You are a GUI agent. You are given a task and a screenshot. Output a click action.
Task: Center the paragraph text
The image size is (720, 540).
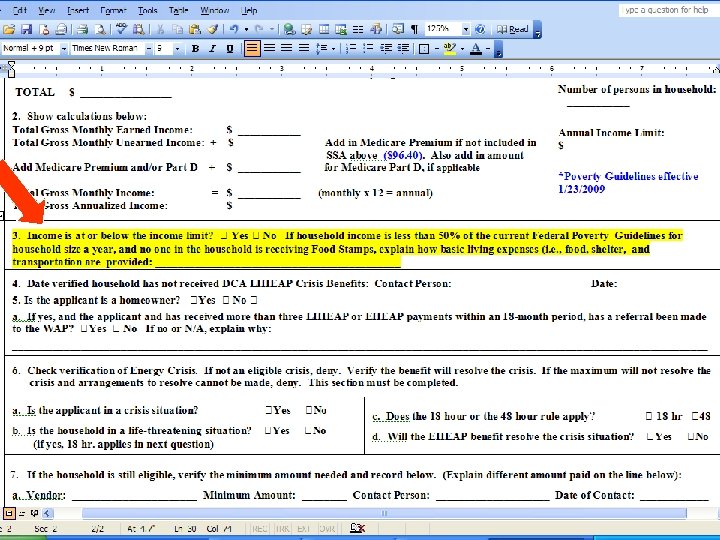[x=270, y=48]
